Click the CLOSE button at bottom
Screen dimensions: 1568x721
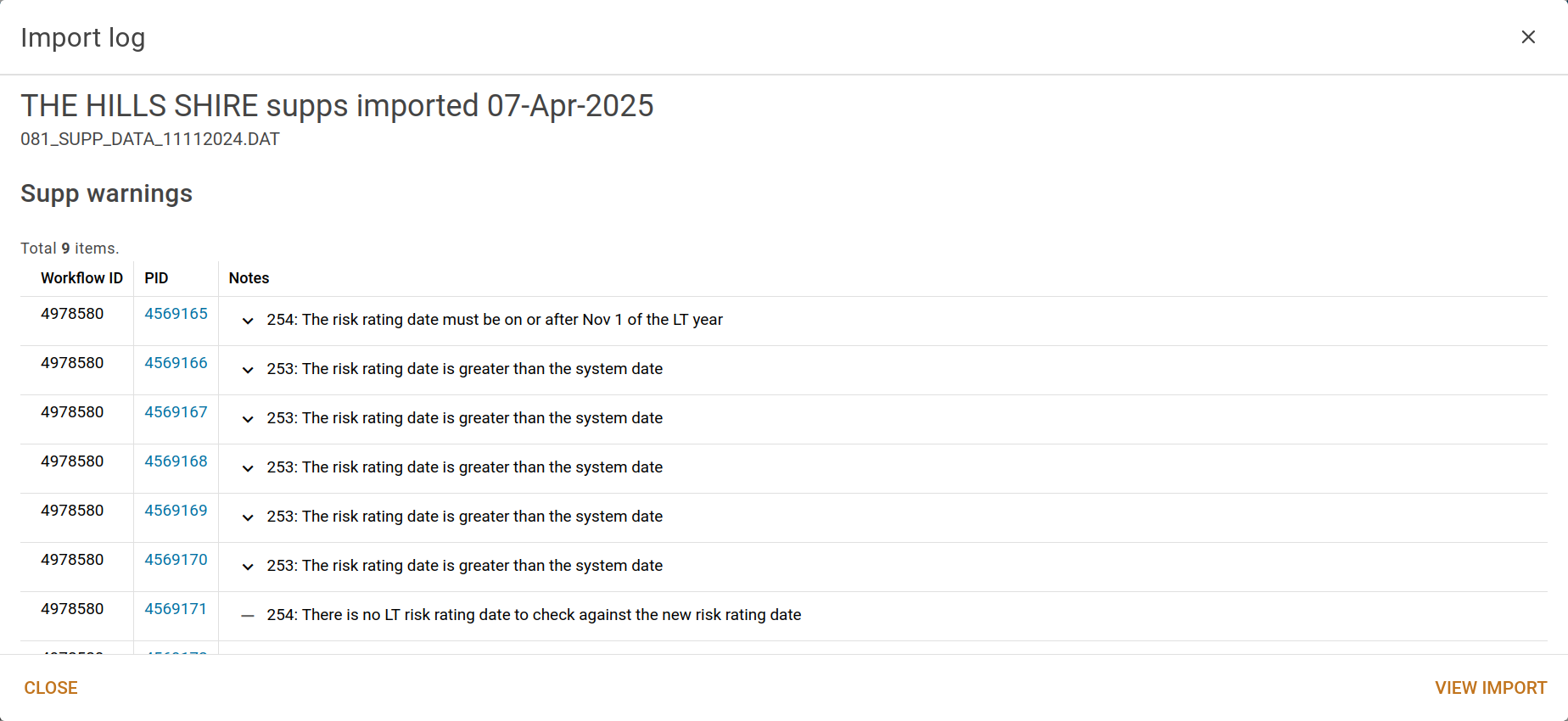[51, 688]
